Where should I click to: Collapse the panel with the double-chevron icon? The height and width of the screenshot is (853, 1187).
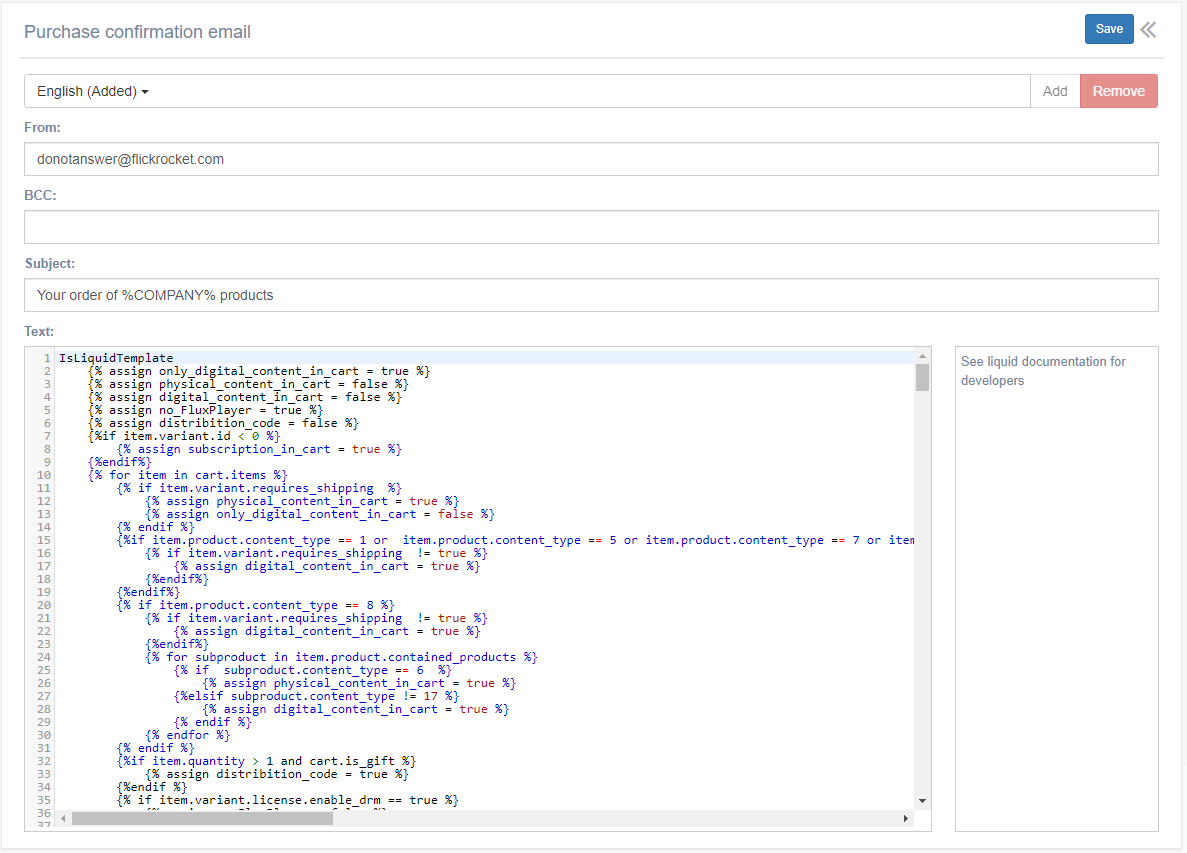[x=1148, y=29]
